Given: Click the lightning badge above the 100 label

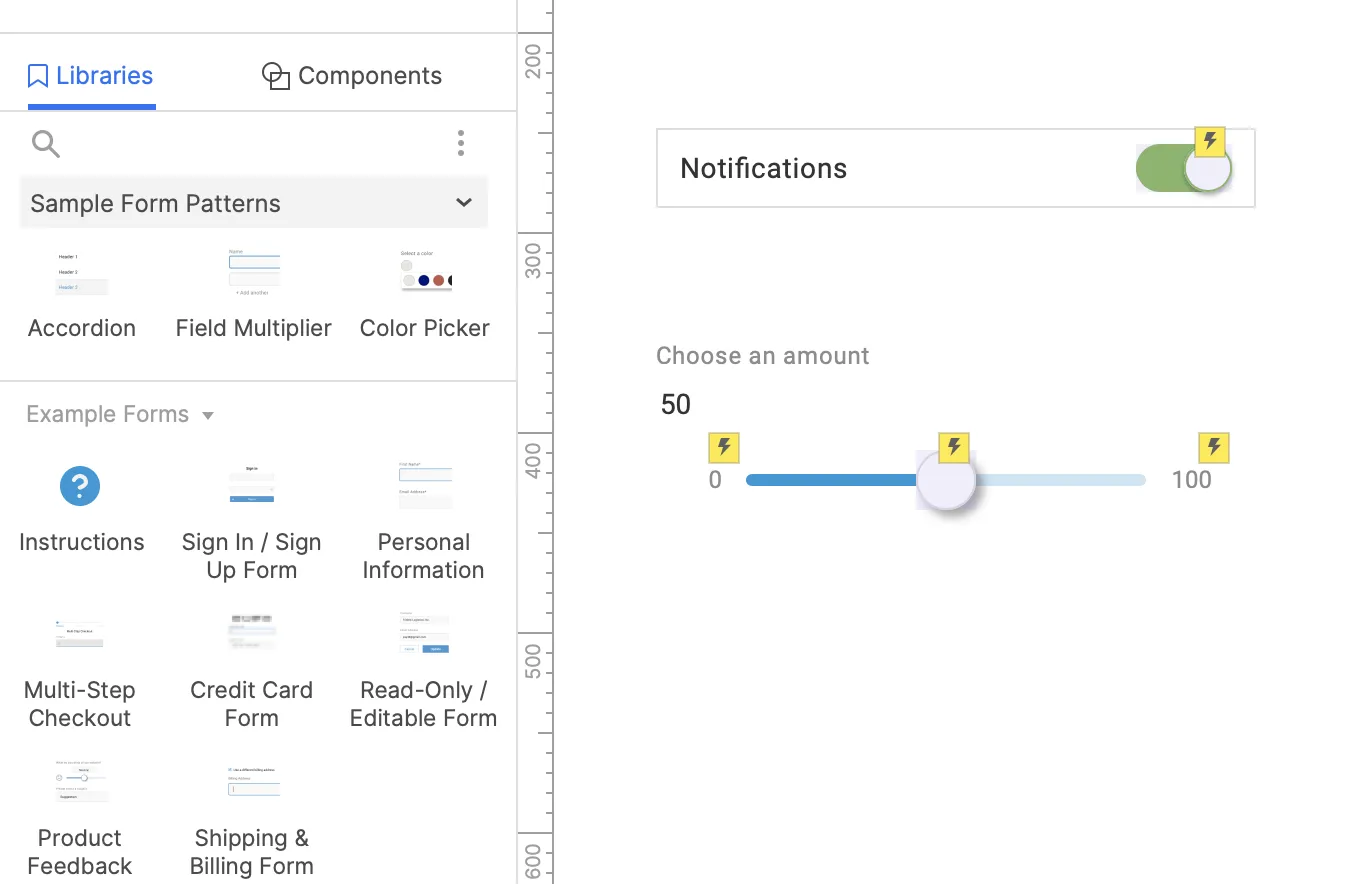Looking at the screenshot, I should pos(1214,447).
